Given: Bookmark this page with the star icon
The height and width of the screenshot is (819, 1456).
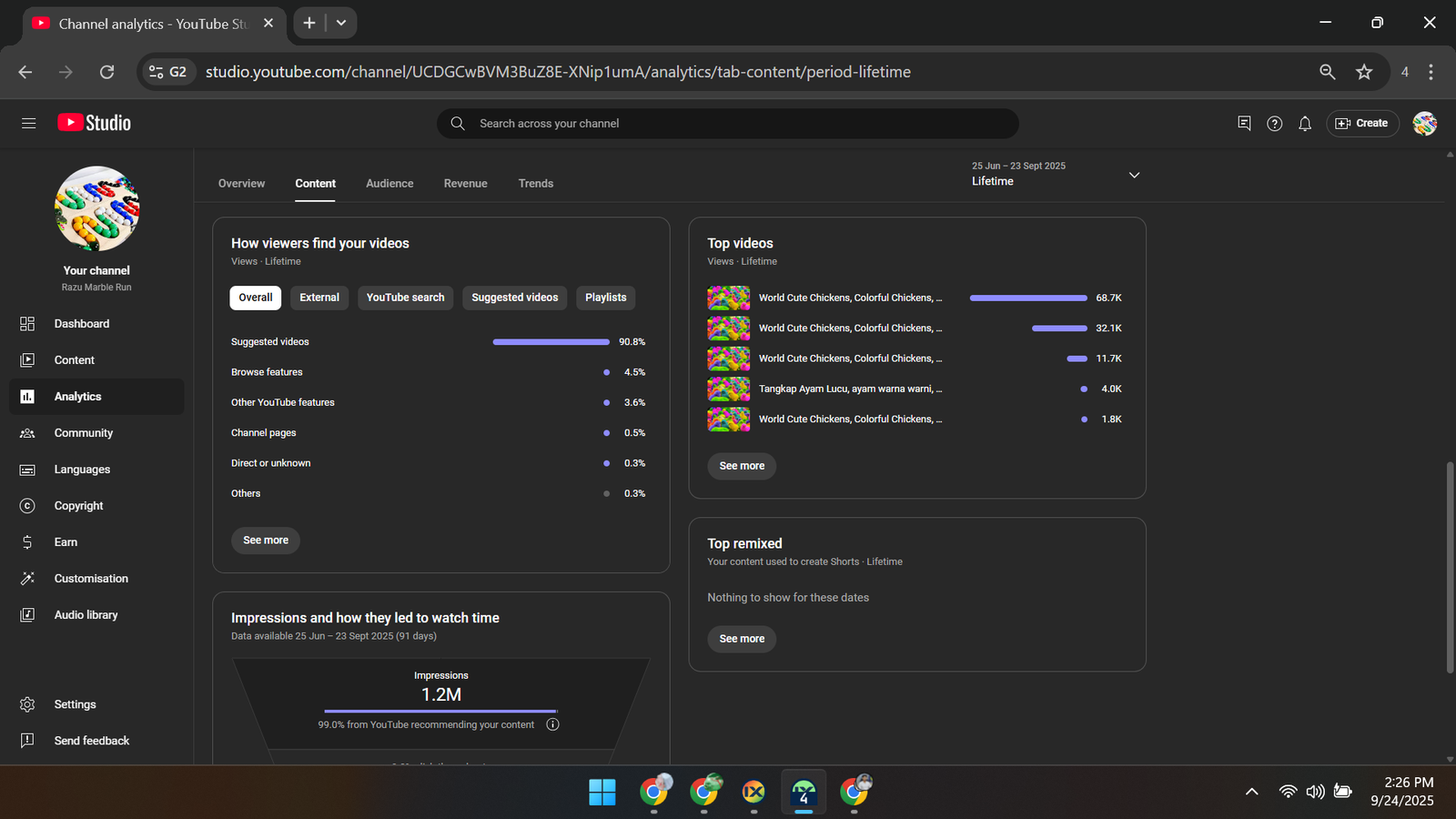Looking at the screenshot, I should coord(1363,72).
